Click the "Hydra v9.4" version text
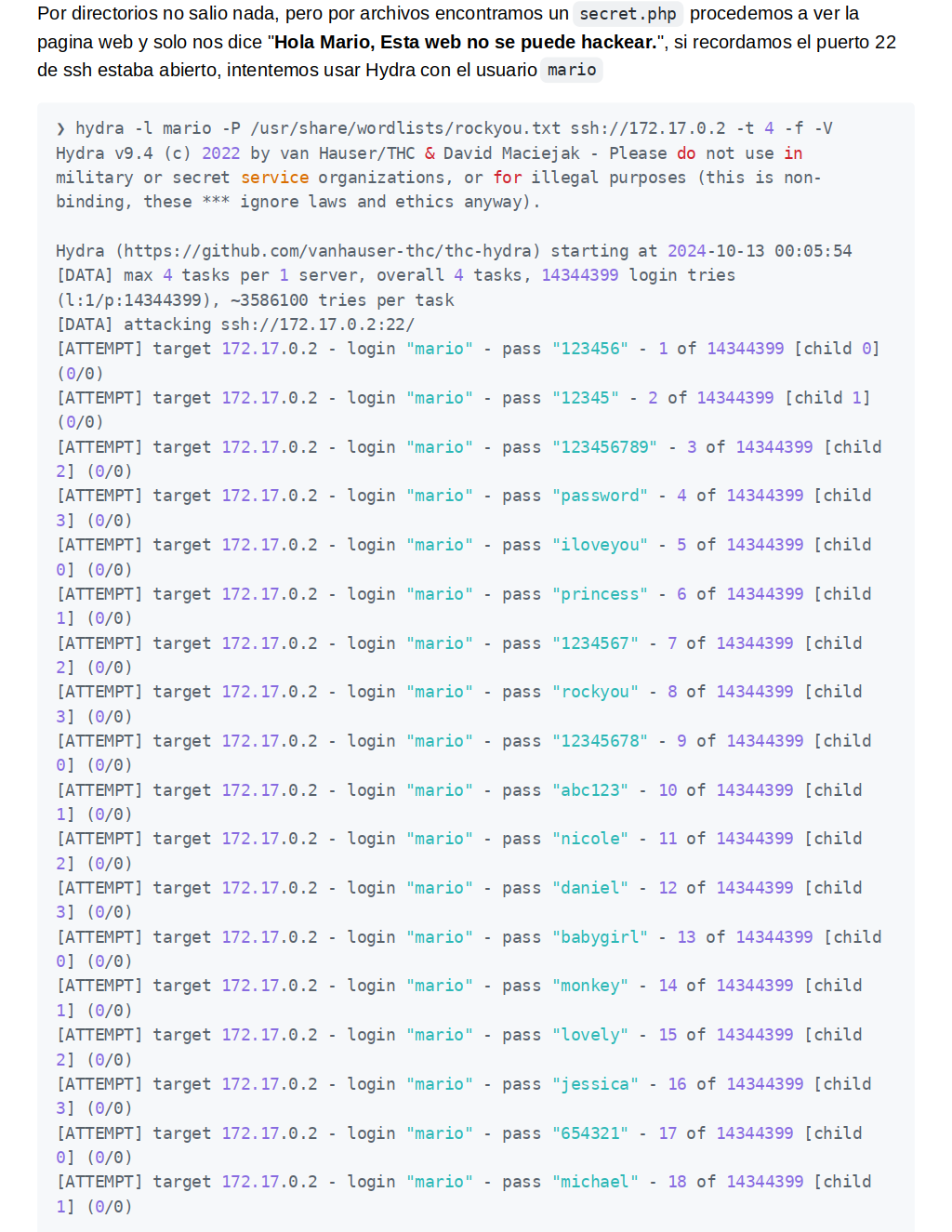952x1232 pixels. (x=104, y=153)
